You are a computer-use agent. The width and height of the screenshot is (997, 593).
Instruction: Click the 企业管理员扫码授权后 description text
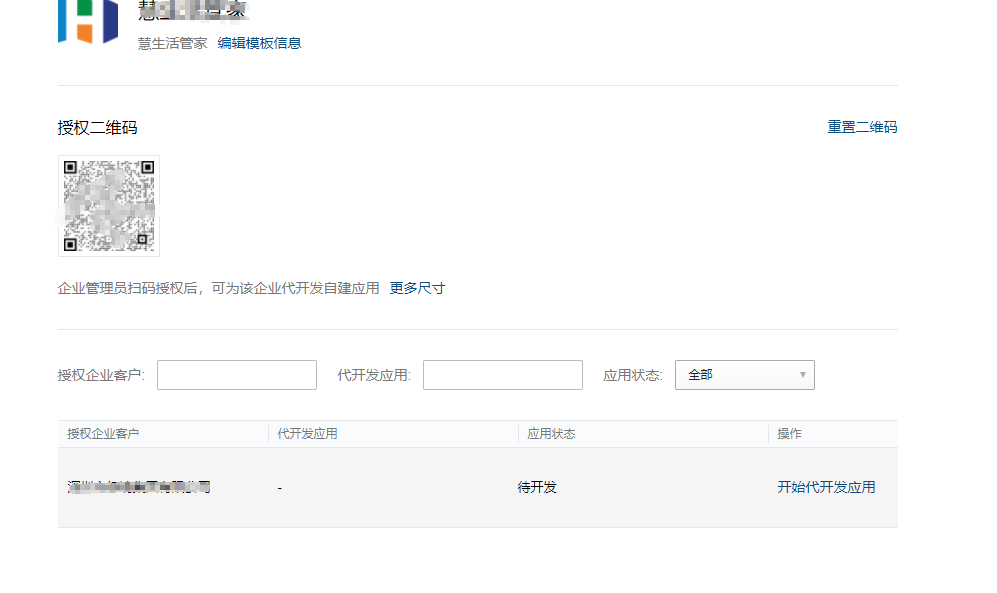coord(218,288)
